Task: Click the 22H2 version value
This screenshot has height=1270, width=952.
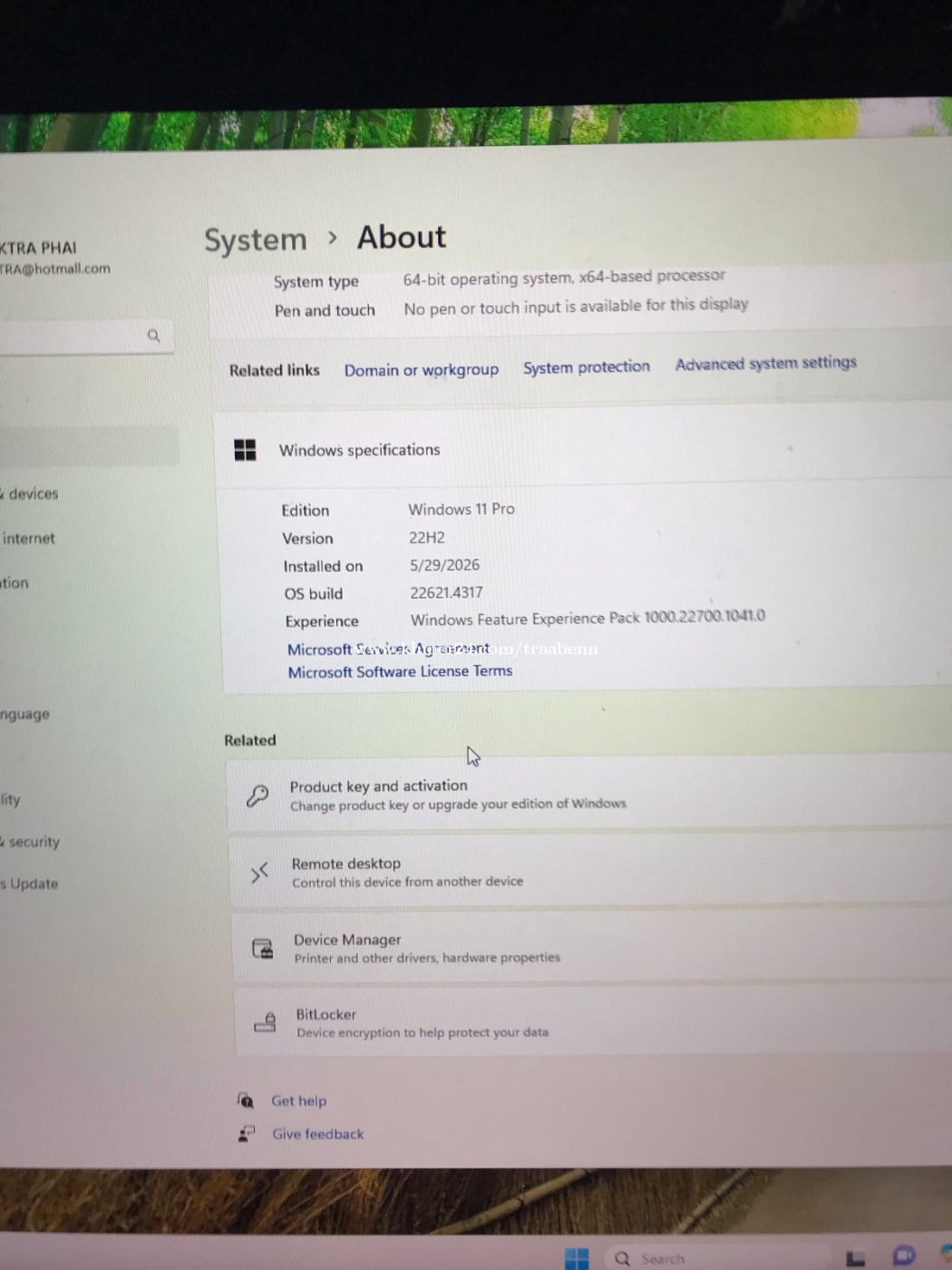Action: coord(427,537)
